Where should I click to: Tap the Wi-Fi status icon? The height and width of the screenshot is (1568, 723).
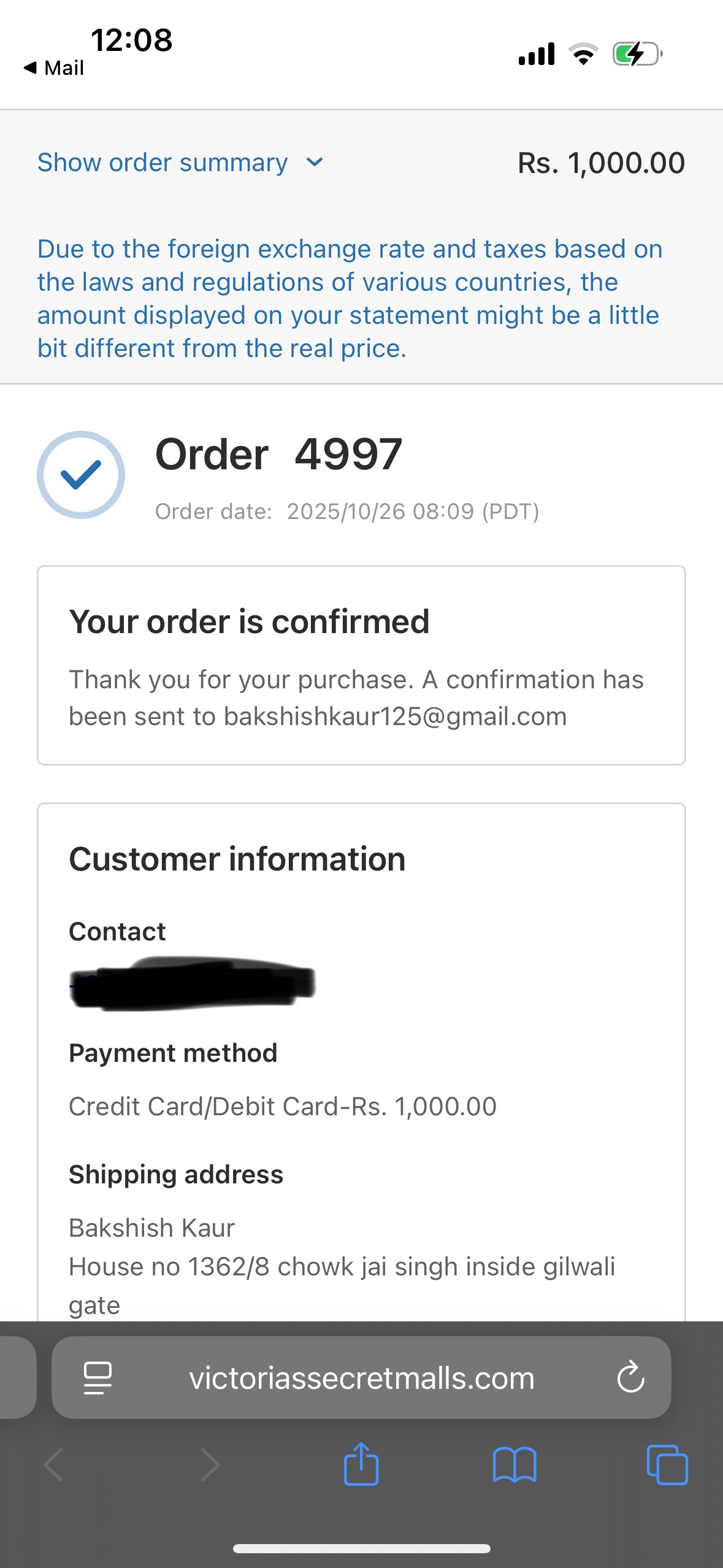(x=583, y=54)
